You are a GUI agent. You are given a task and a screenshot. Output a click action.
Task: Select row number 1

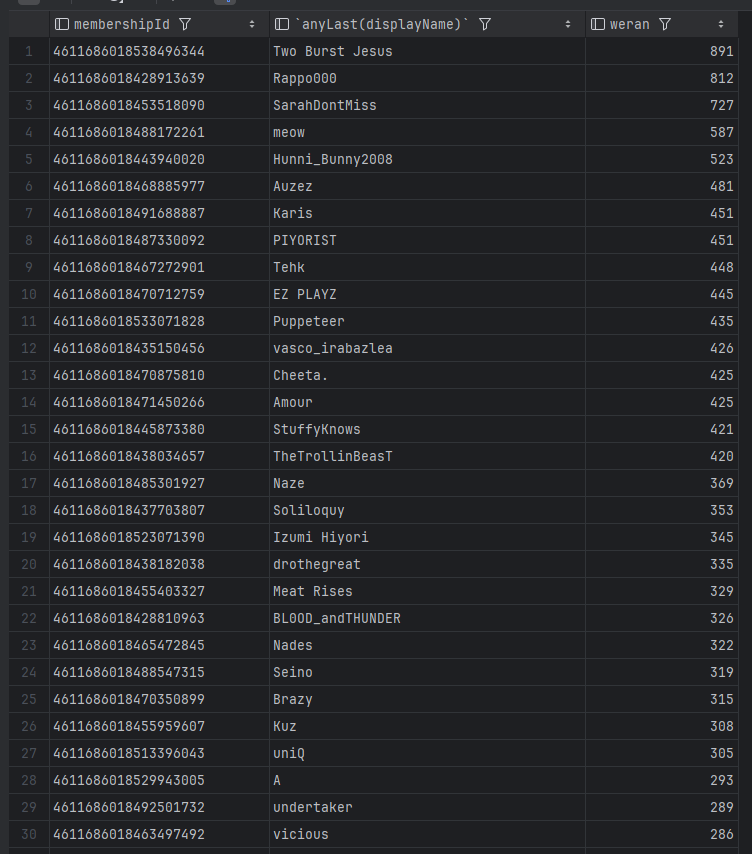coord(29,51)
